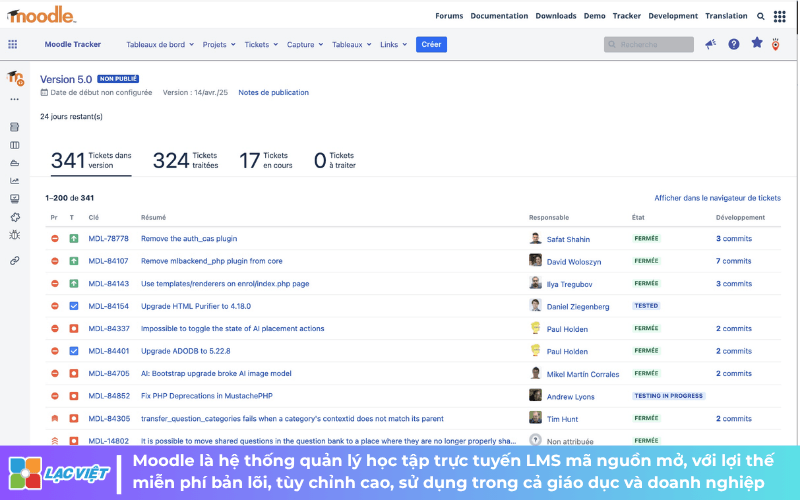Viewport: 800px width, 500px height.
Task: Open the backlog icon in sidebar
Action: pos(14,127)
